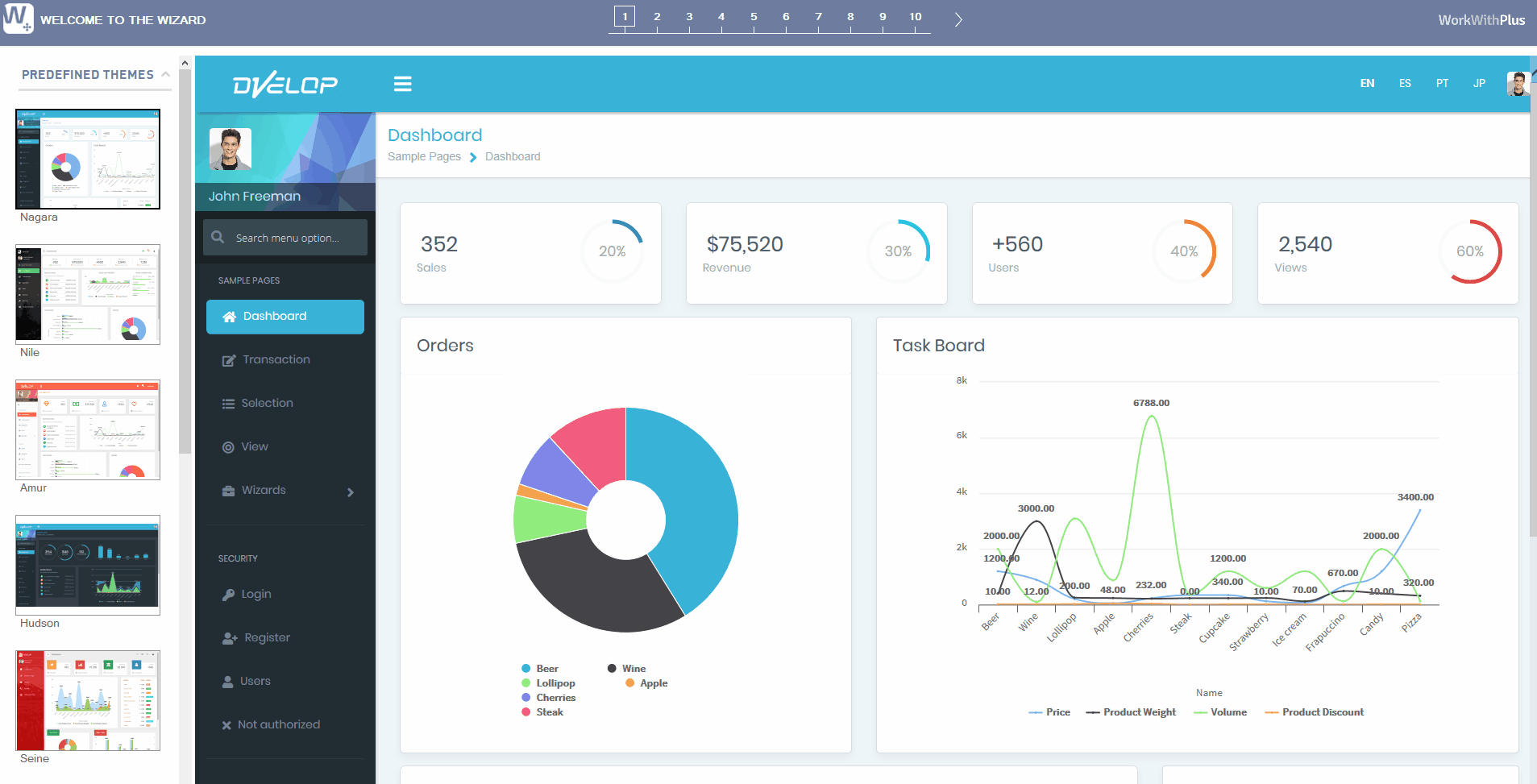This screenshot has width=1537, height=784.
Task: Open the Selection list icon
Action: pos(228,403)
